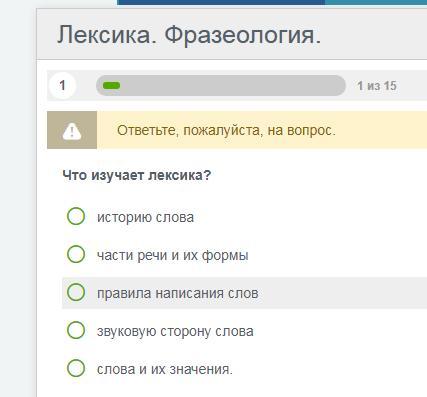427x397 pixels.
Task: Pick the highlighted 'правила написания слов' text
Action: tap(178, 293)
